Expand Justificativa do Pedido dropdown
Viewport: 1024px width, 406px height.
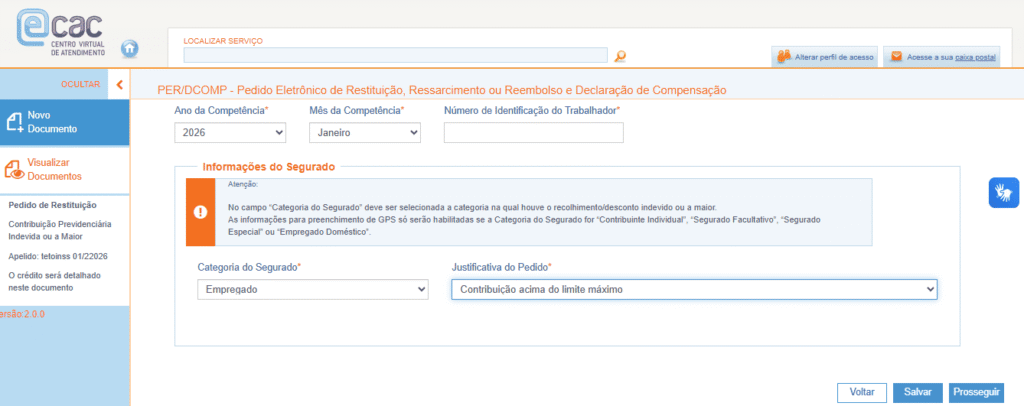(693, 289)
